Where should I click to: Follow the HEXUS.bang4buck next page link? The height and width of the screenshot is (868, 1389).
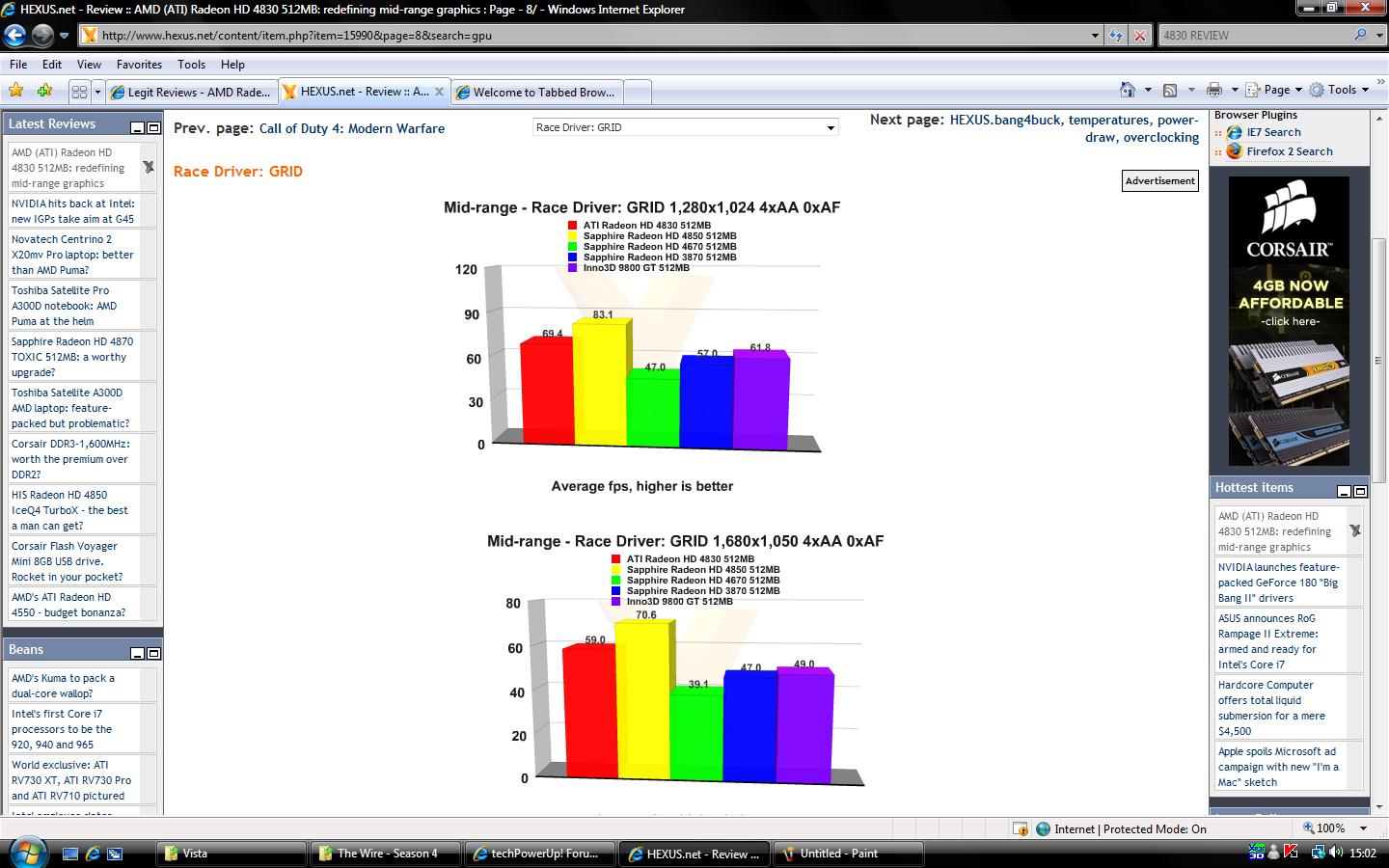coord(1075,128)
